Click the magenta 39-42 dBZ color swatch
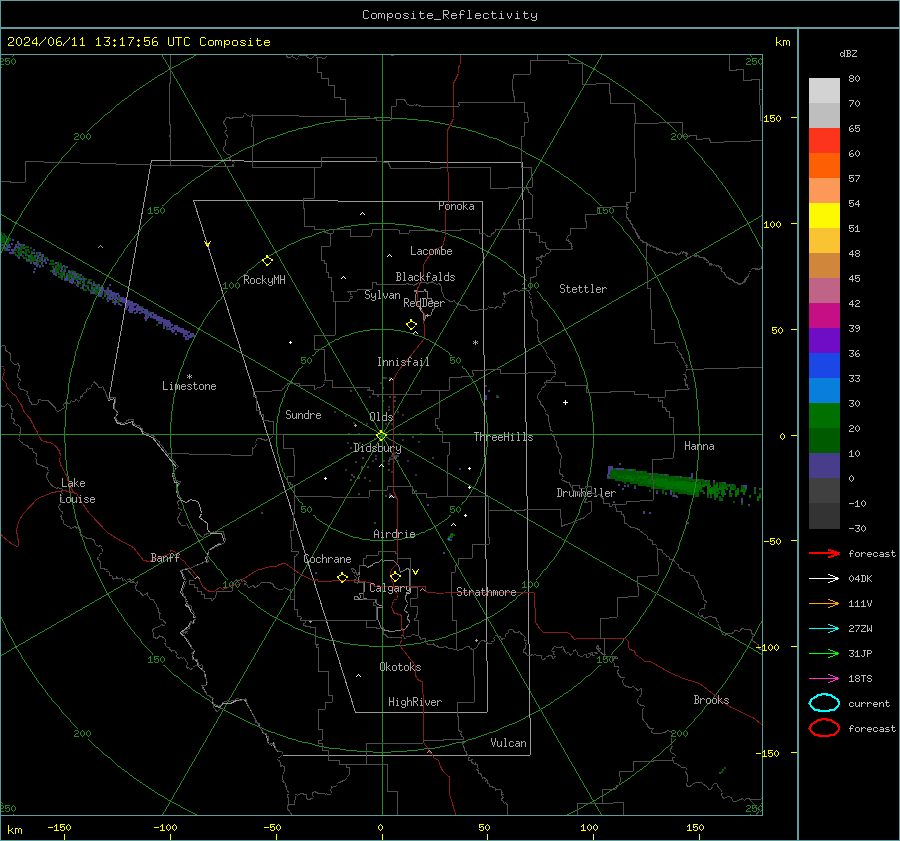900x841 pixels. coord(824,316)
